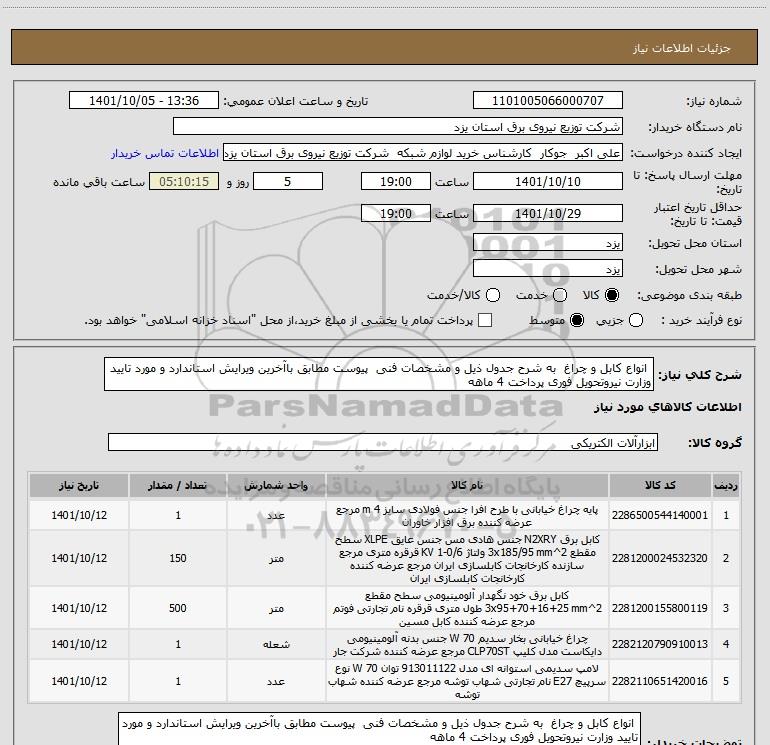
Task: Open buyer contact info link اطلاعات تماس خریدار
Action: pyautogui.click(x=165, y=153)
